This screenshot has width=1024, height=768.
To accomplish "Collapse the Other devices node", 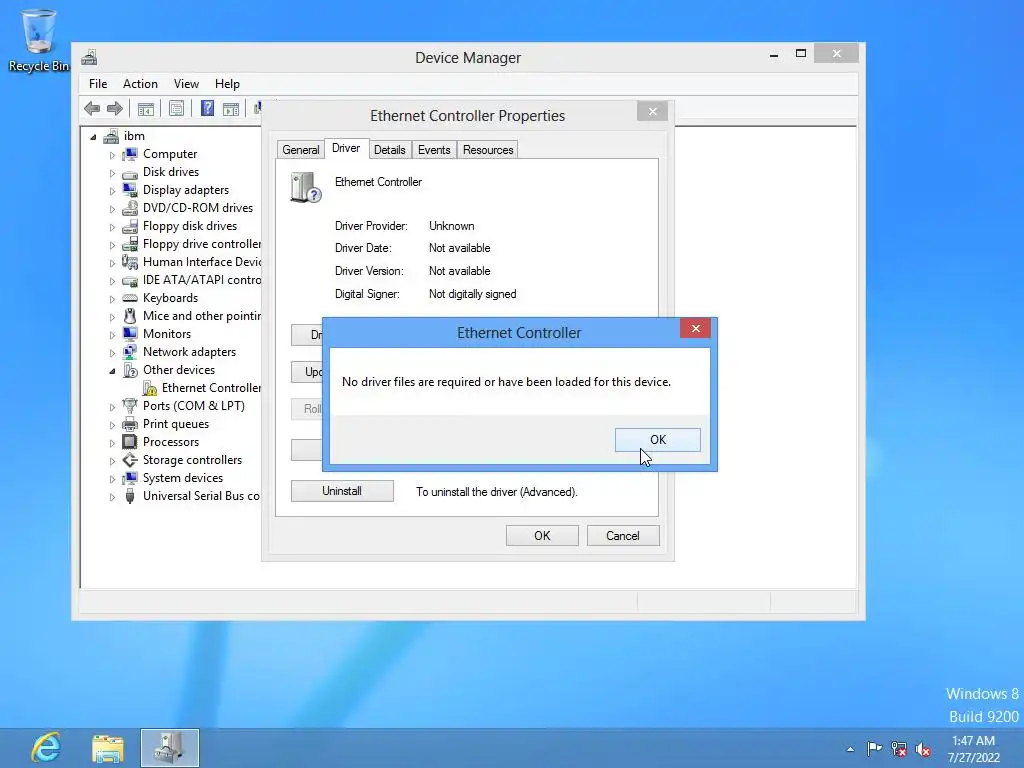I will (112, 371).
